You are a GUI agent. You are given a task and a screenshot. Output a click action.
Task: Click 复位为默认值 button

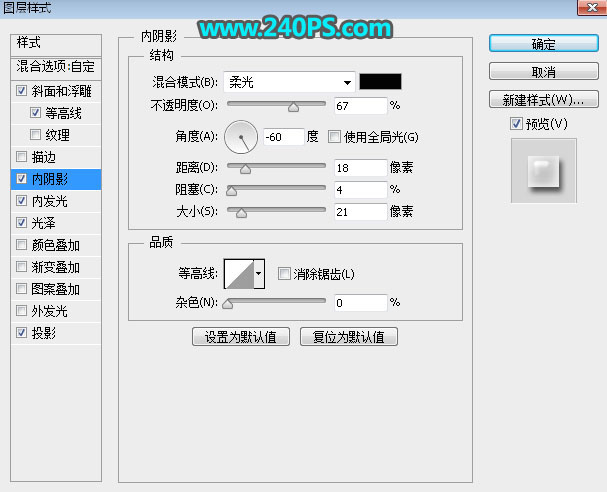point(349,337)
